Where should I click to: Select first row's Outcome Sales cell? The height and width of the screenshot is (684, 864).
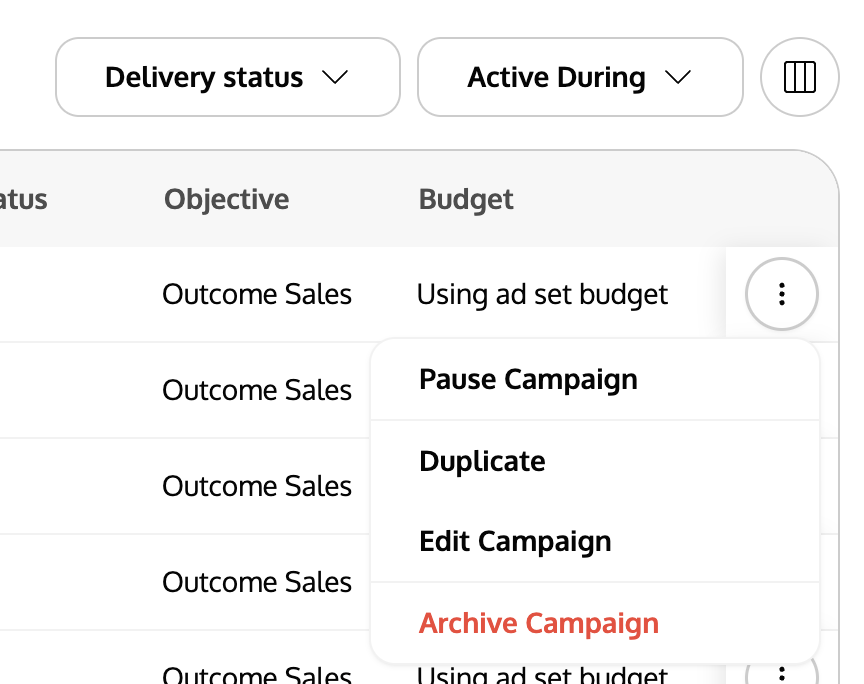pyautogui.click(x=257, y=294)
